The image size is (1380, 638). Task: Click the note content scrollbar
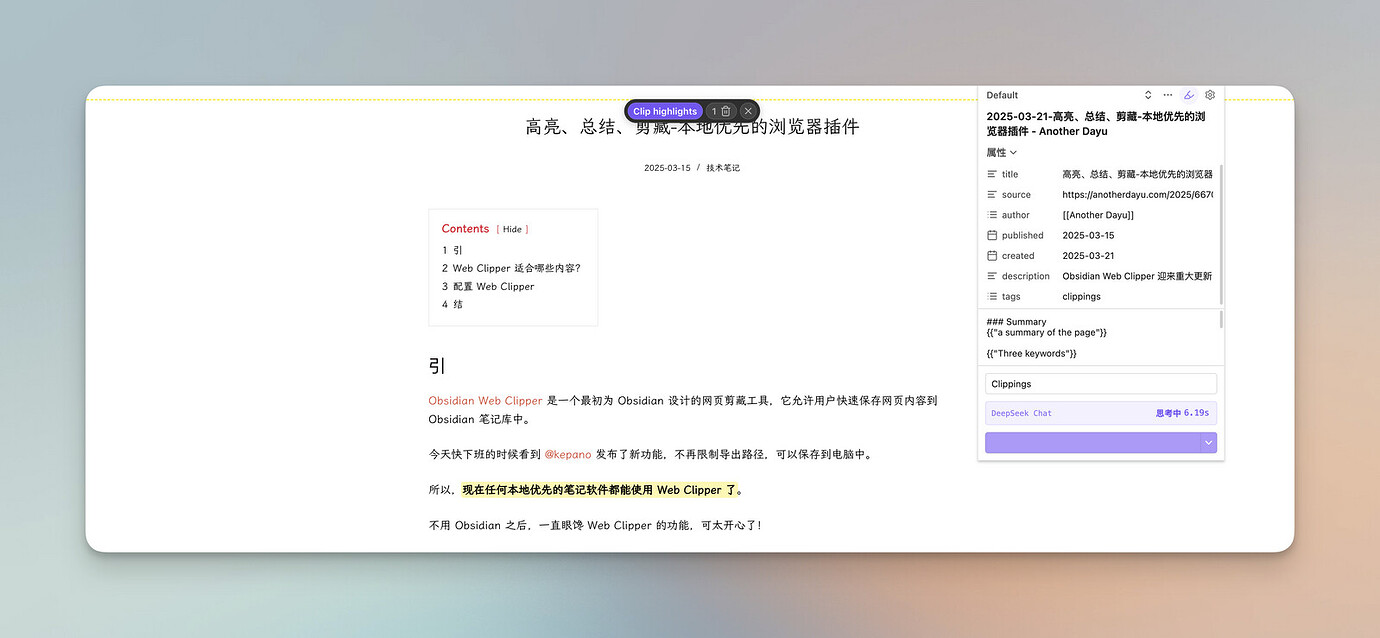click(x=1221, y=320)
